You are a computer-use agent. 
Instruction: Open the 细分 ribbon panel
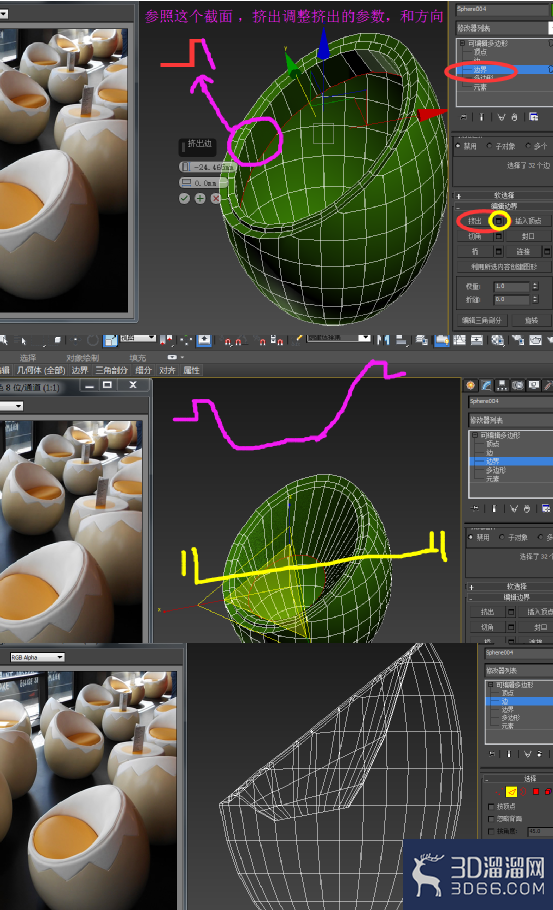[x=143, y=370]
